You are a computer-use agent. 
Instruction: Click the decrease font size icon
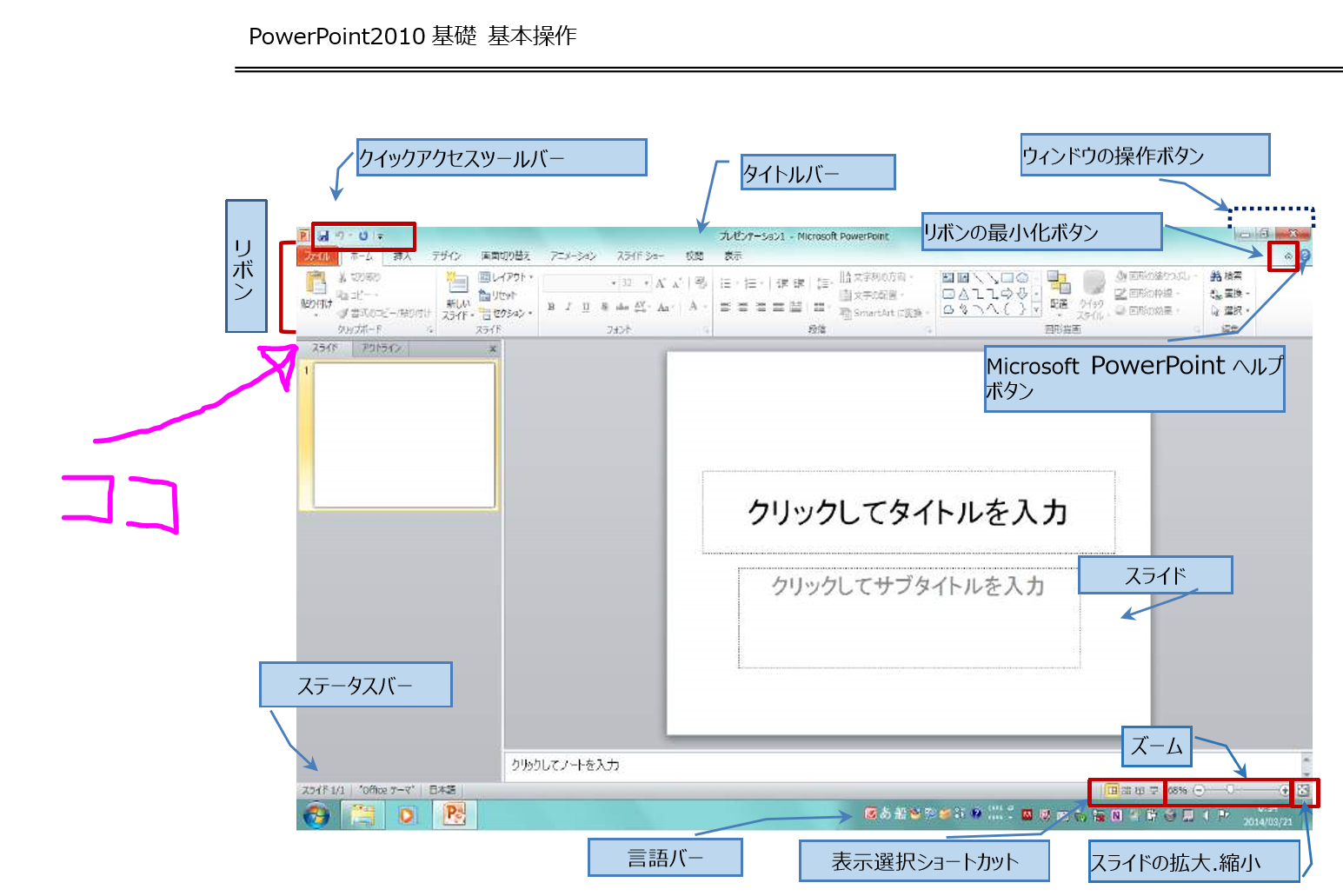pyautogui.click(x=677, y=283)
